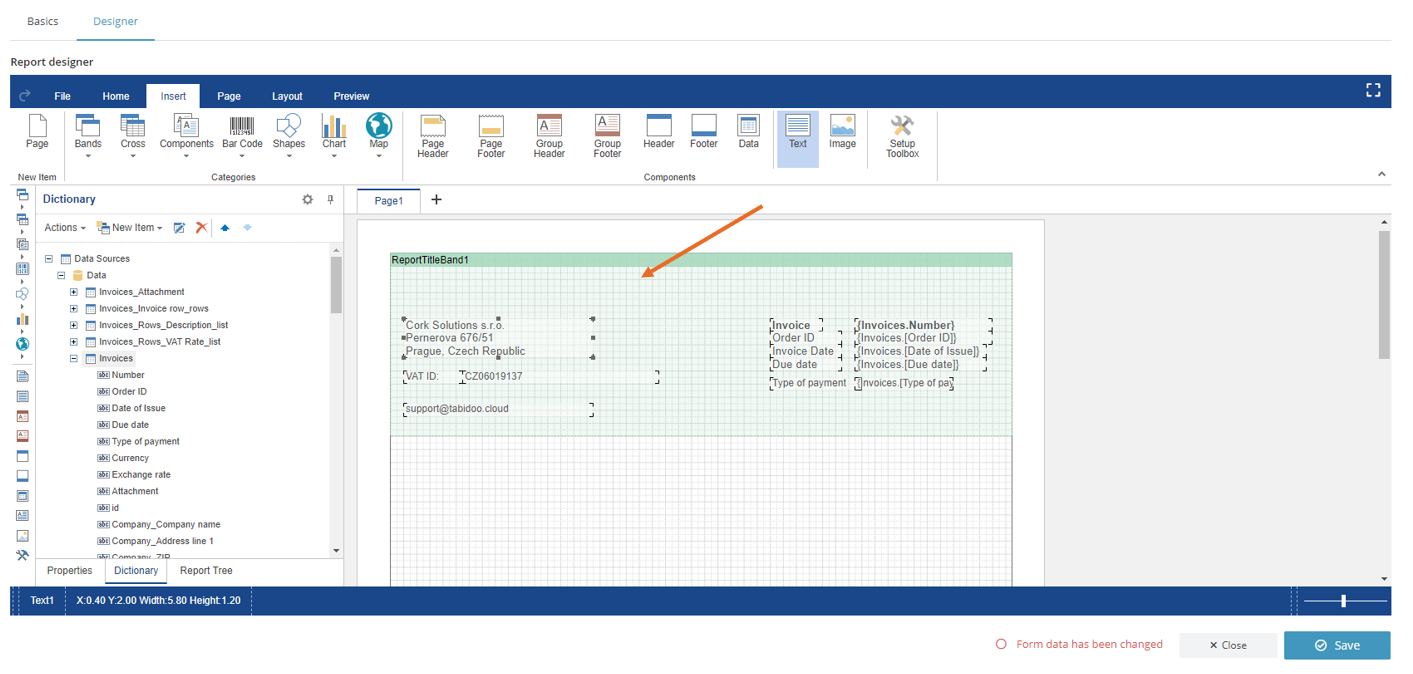Open the Basics tab

pyautogui.click(x=43, y=21)
